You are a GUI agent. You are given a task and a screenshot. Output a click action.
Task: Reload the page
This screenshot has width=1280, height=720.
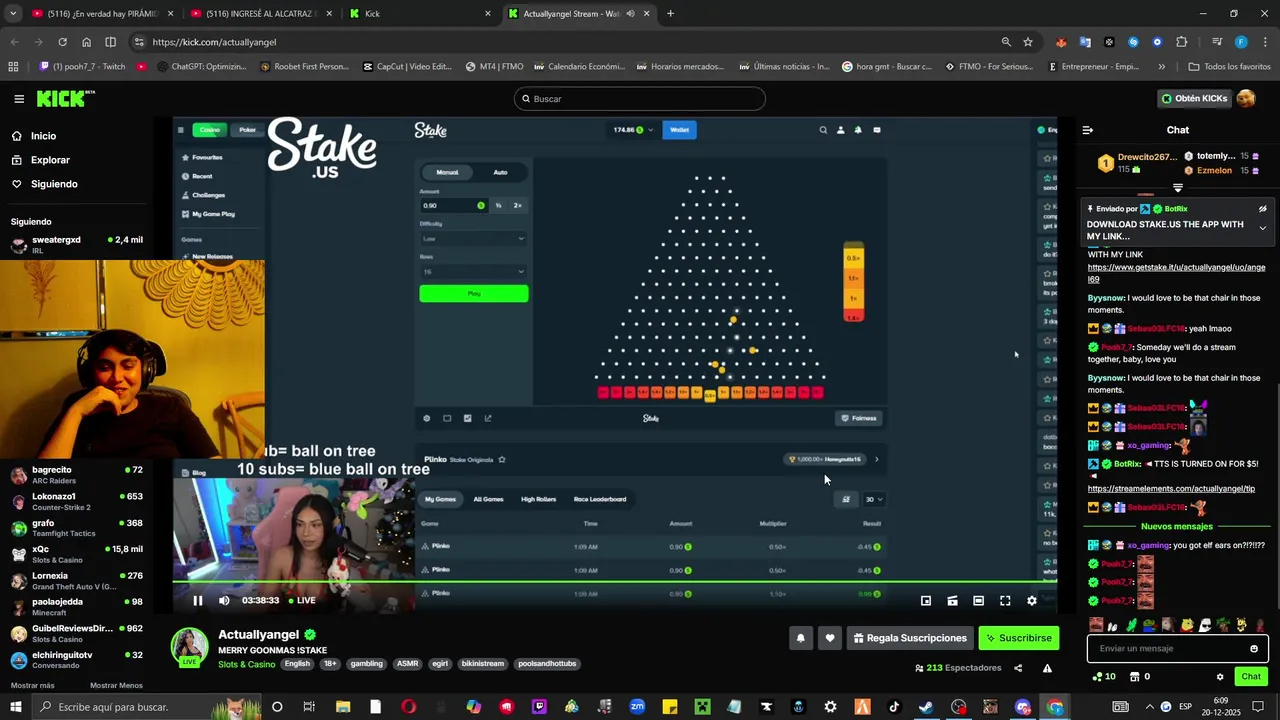coord(62,42)
